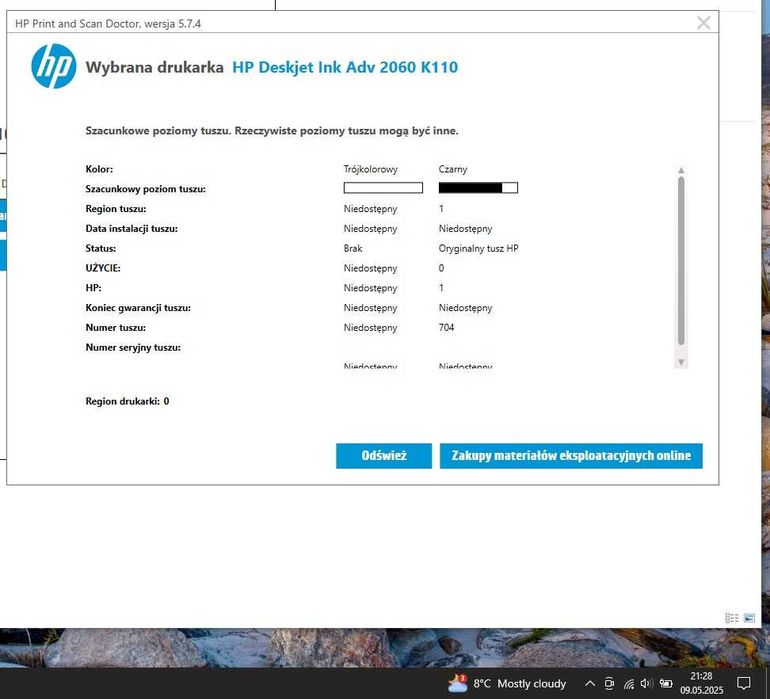770x699 pixels.
Task: Click the ink number value '704'
Action: coord(446,328)
